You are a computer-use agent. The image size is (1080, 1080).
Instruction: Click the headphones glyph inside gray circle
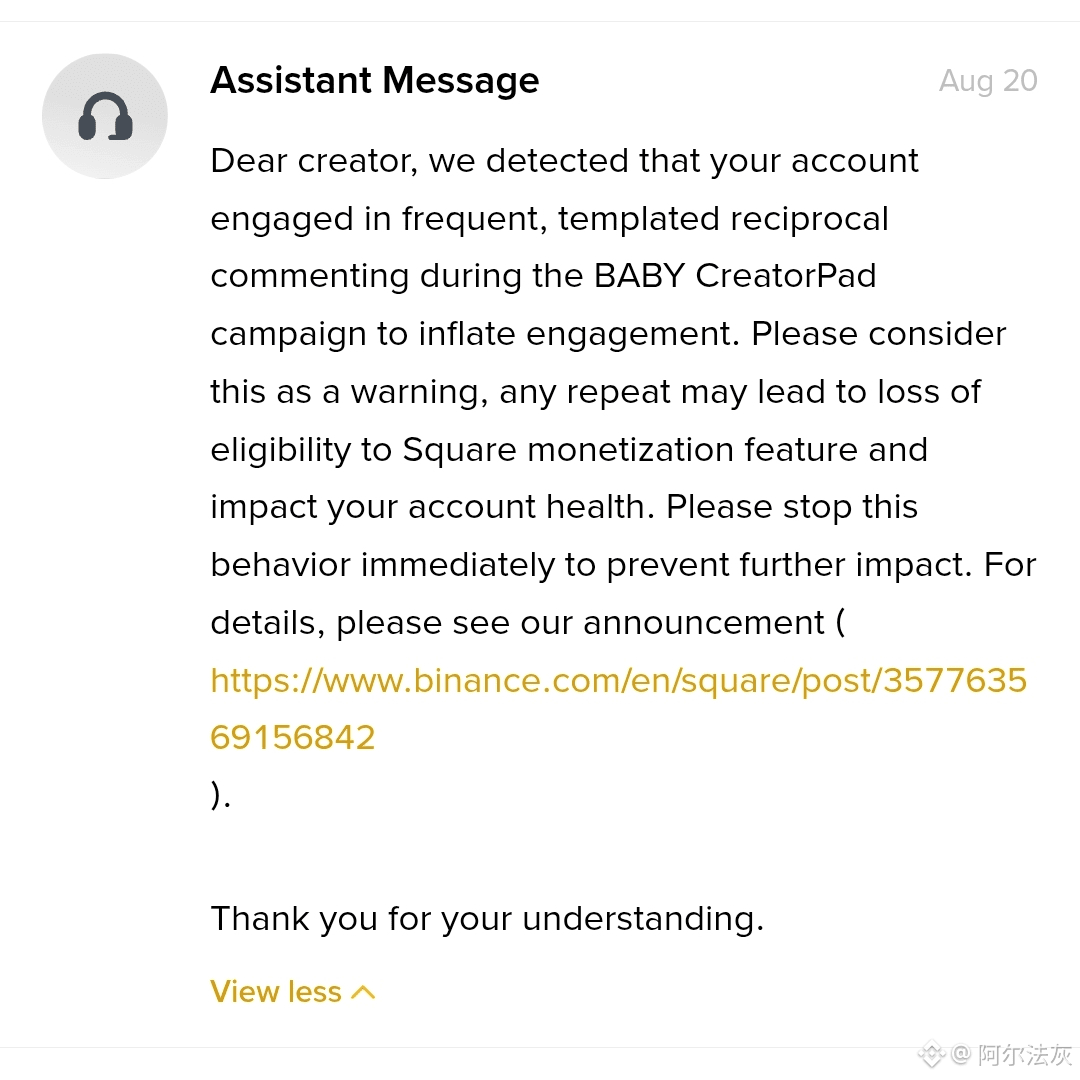[105, 116]
